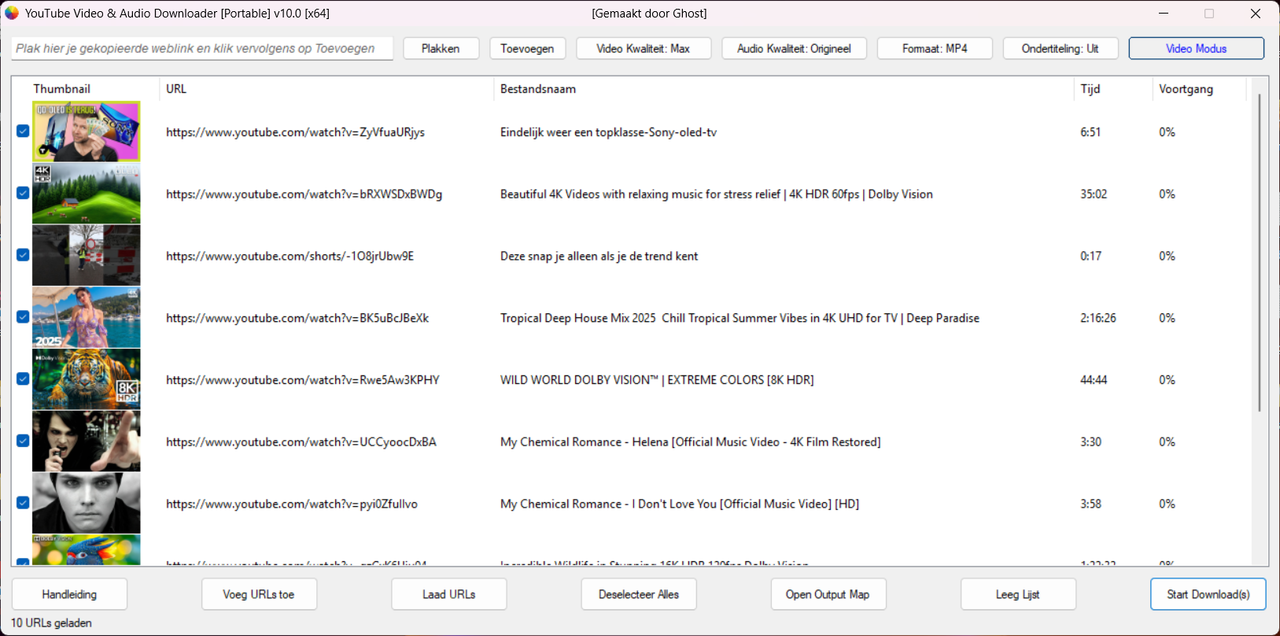The height and width of the screenshot is (636, 1280).
Task: Click URL ending in BK5uBcJBeXk
Action: (x=297, y=318)
